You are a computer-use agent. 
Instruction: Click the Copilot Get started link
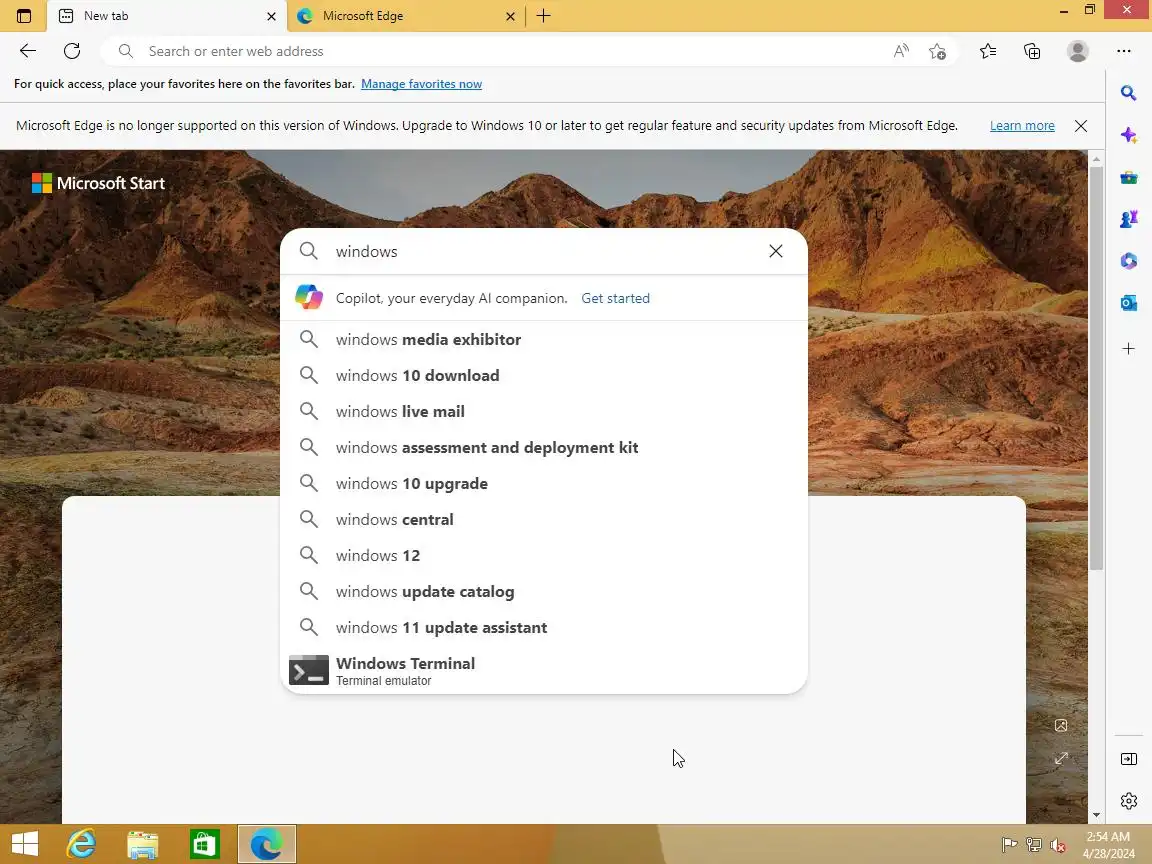coord(615,298)
